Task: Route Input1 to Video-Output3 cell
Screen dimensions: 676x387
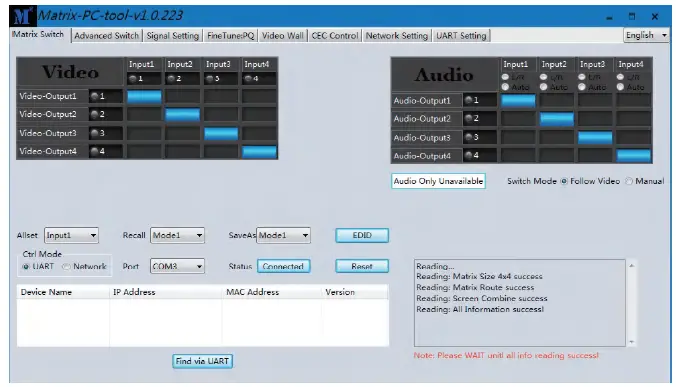Action: [144, 133]
